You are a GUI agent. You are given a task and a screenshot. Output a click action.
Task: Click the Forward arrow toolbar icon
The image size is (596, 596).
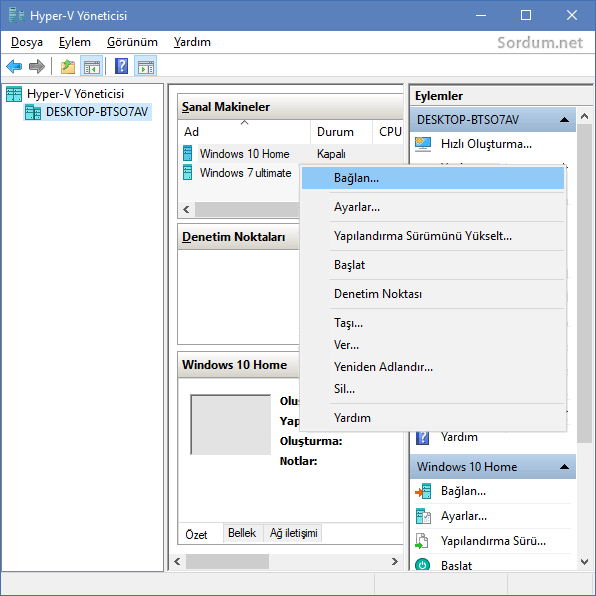37,67
